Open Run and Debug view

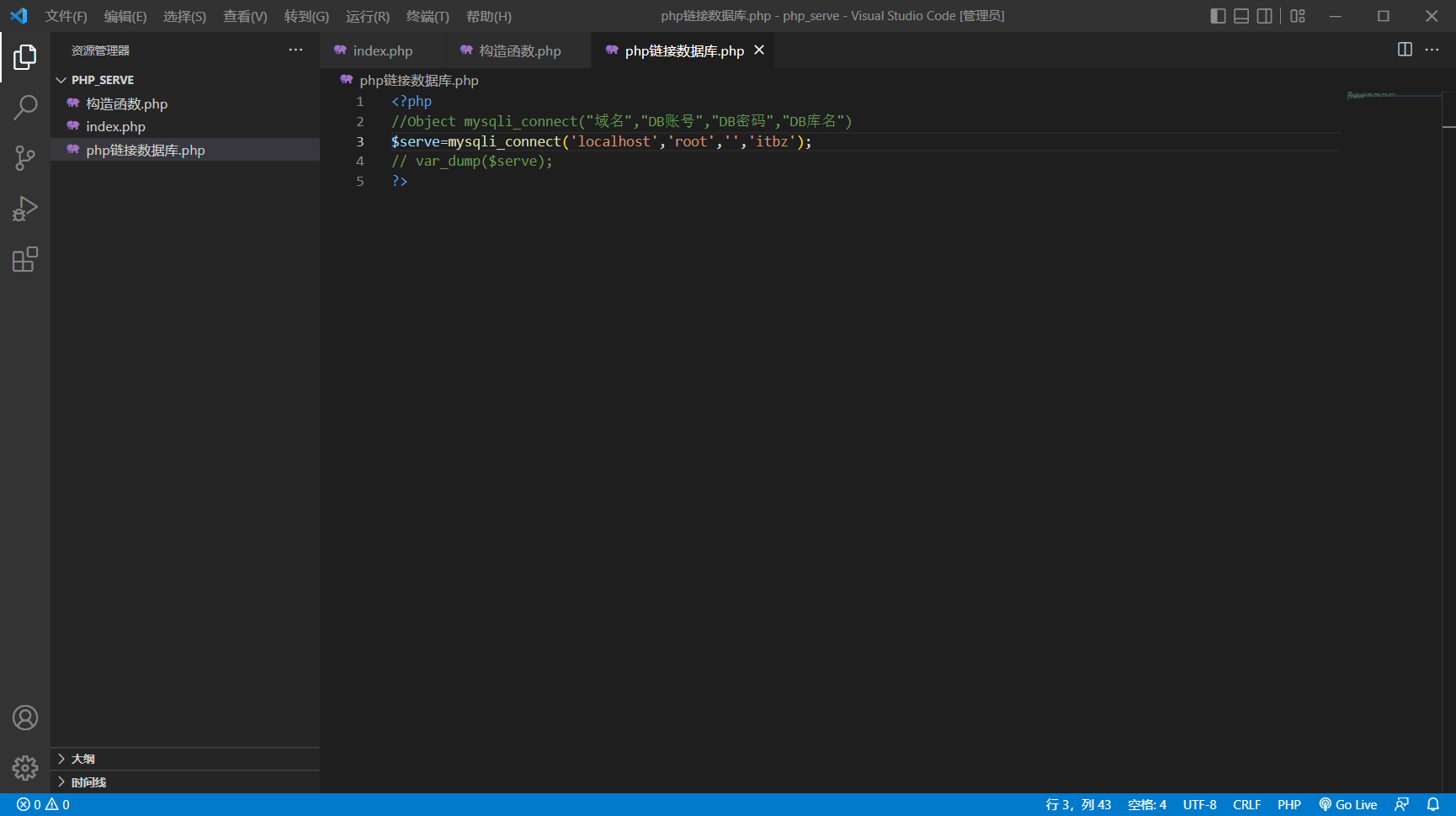pyautogui.click(x=25, y=209)
